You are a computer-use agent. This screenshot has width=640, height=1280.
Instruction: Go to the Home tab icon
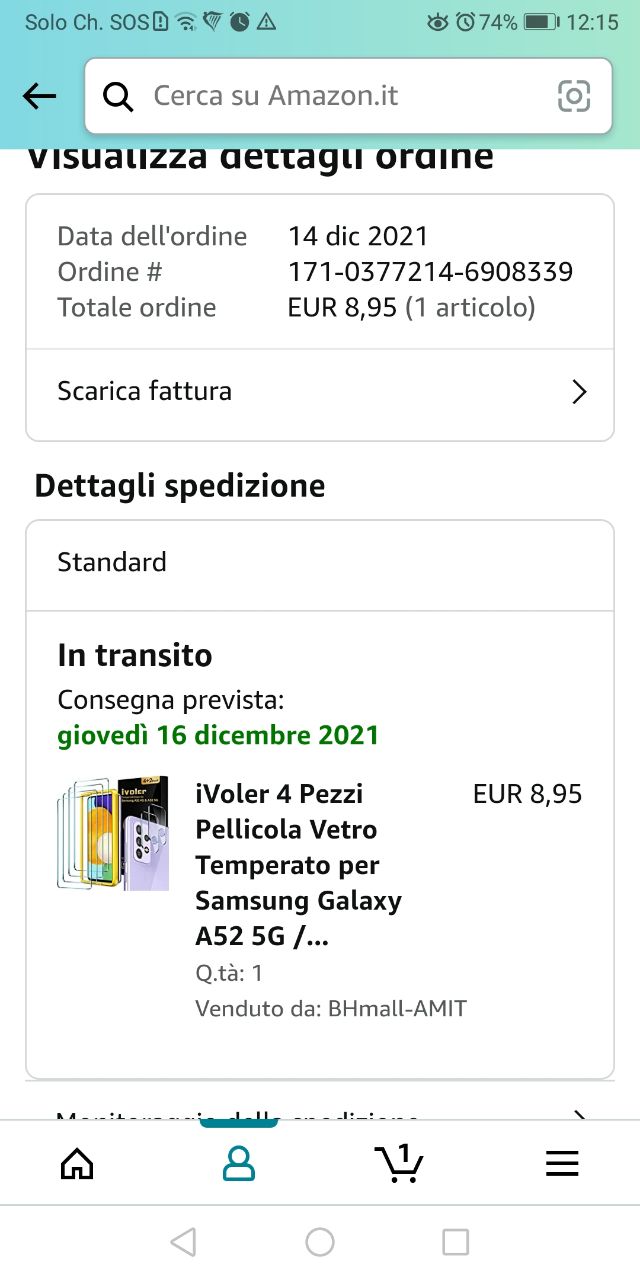pos(77,1163)
